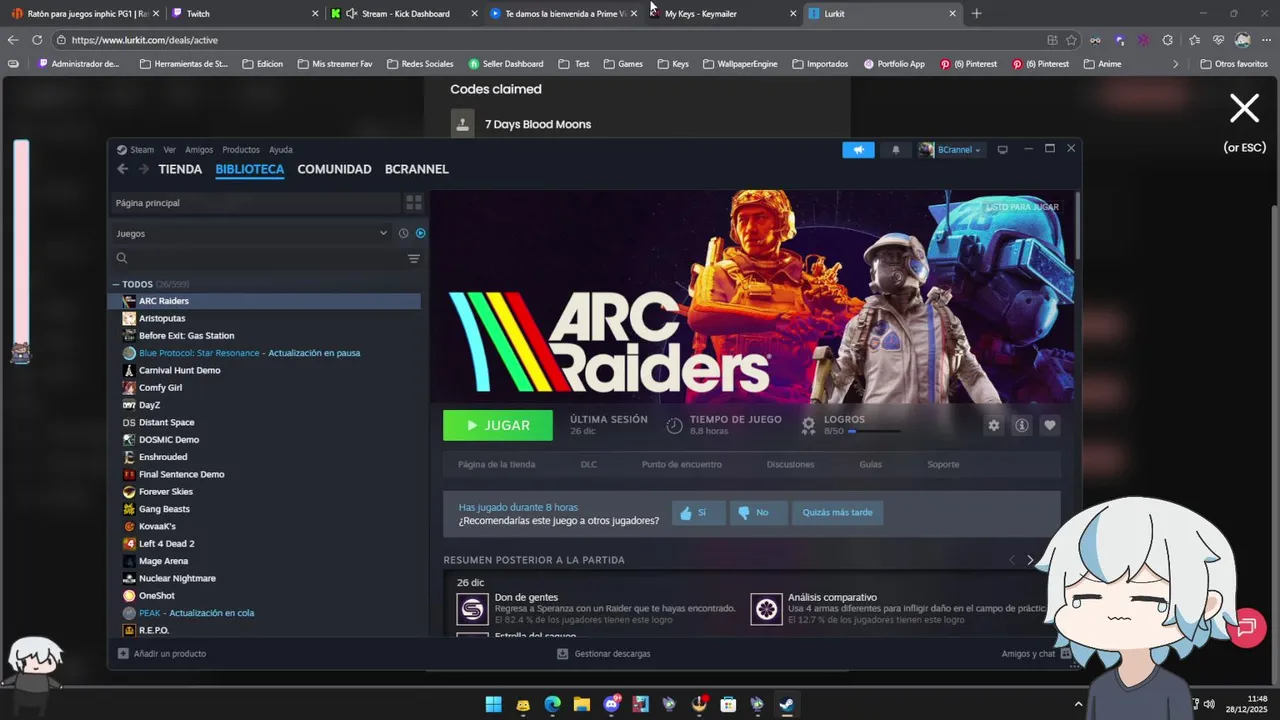Go to next post-game summary arrow
Screen dimensions: 1280x720
tap(1030, 560)
